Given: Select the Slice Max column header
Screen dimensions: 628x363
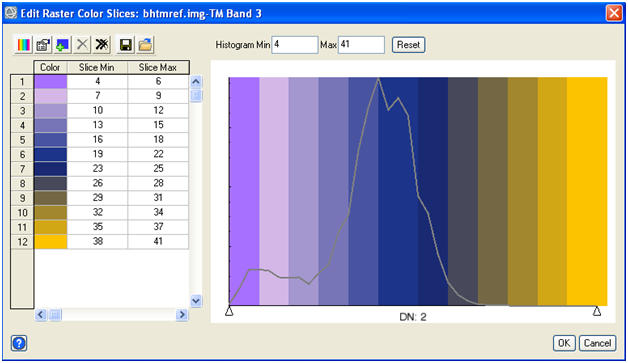Looking at the screenshot, I should click(158, 68).
